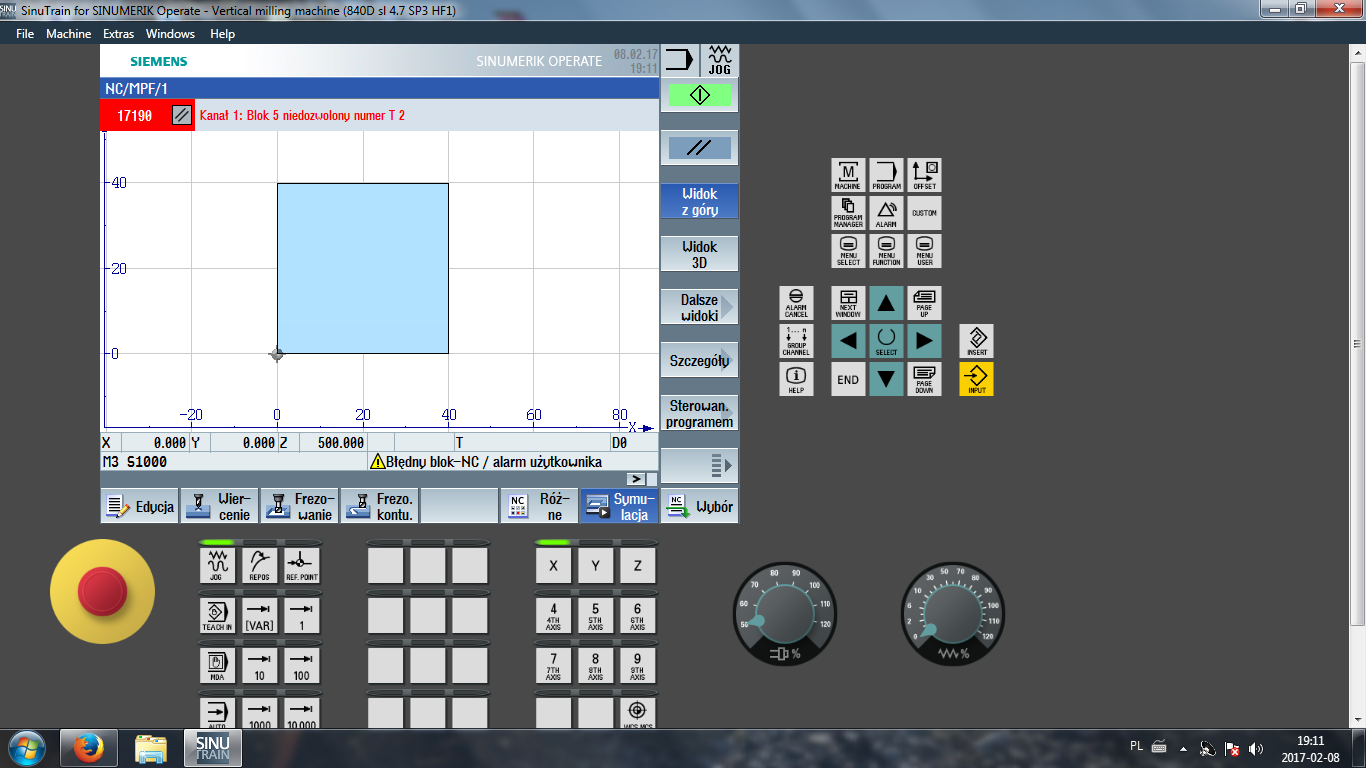Click the NEXT WINDOW key
This screenshot has width=1366, height=768.
pos(848,303)
